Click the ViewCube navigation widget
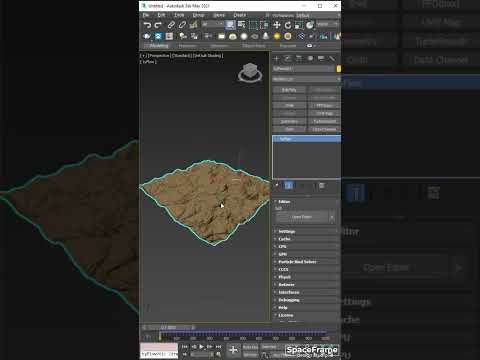The image size is (480, 360). [250, 72]
